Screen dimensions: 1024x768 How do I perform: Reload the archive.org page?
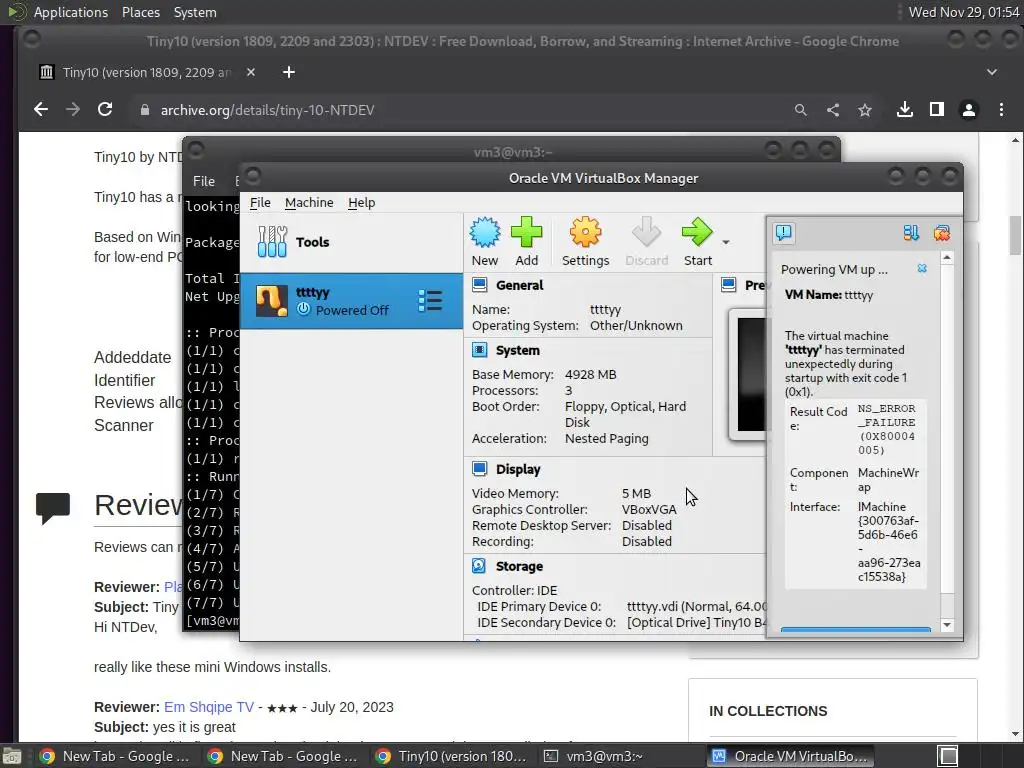[x=104, y=110]
